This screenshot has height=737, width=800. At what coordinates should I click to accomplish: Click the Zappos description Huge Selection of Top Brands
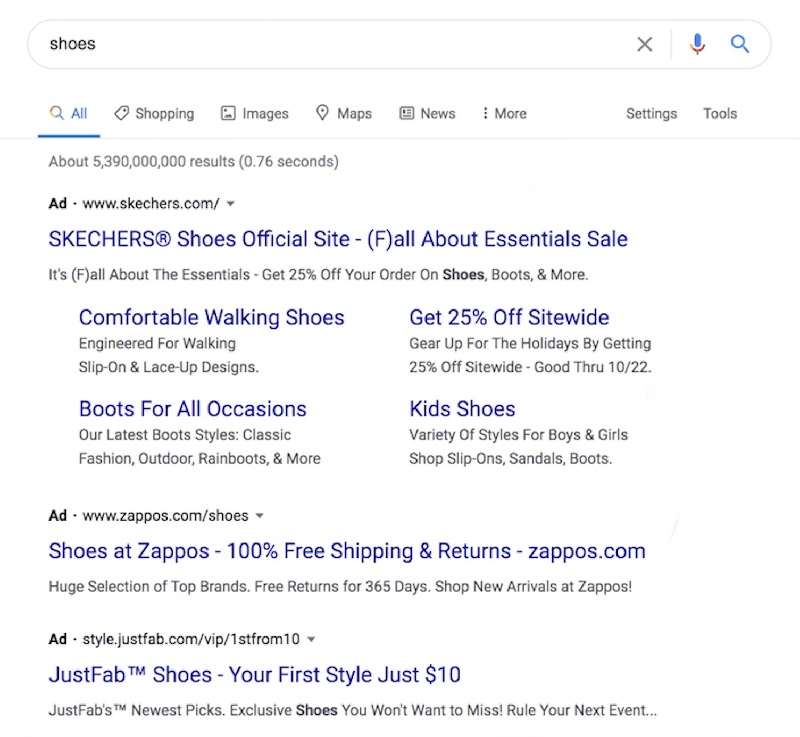(x=340, y=587)
